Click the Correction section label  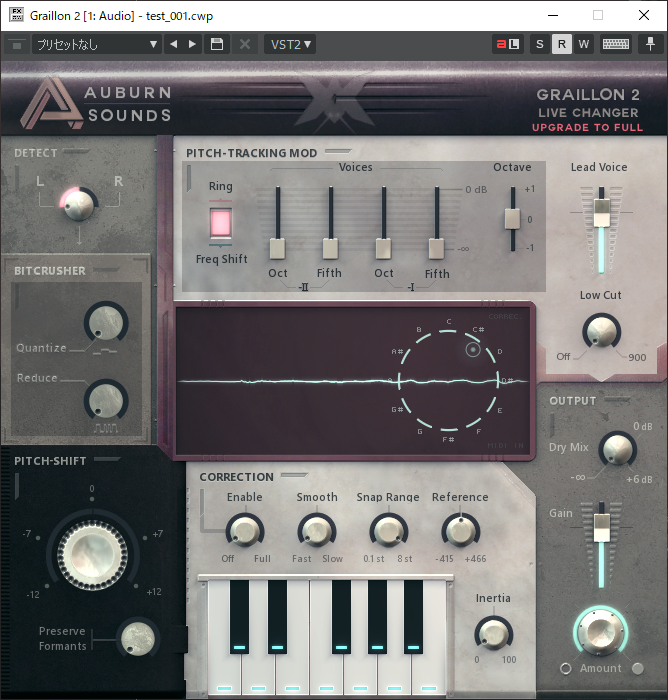(236, 477)
